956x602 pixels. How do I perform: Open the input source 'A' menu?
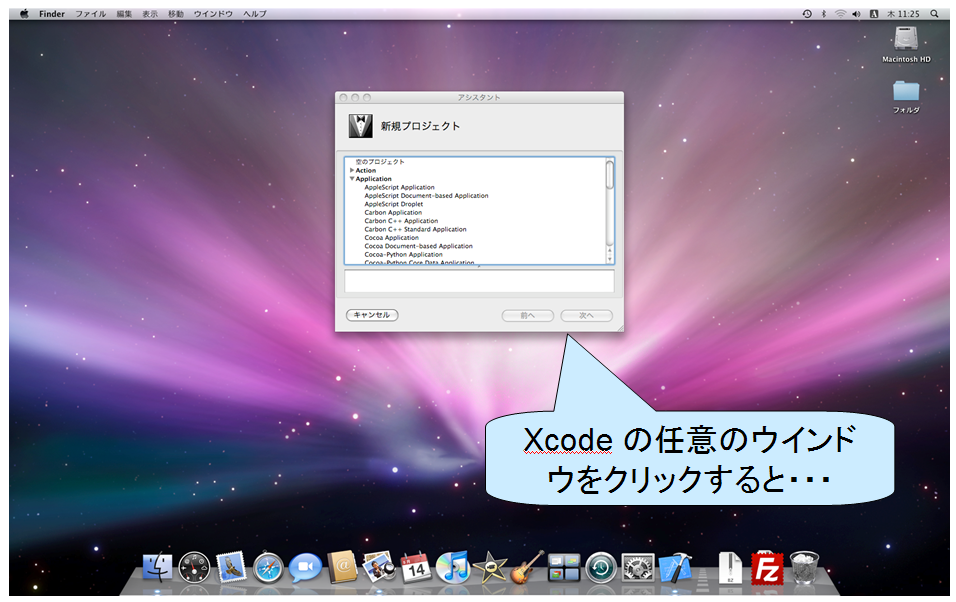(x=874, y=13)
